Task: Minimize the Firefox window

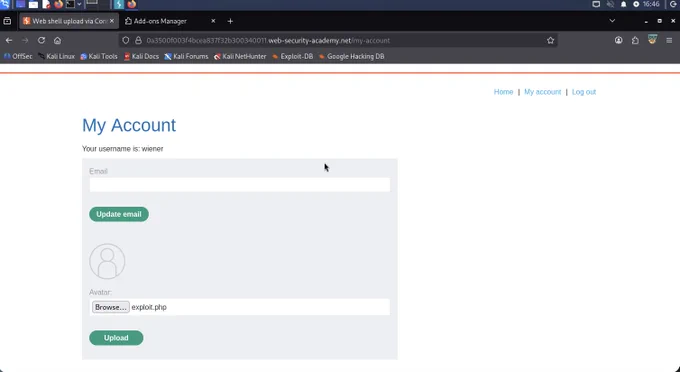Action: 646,21
